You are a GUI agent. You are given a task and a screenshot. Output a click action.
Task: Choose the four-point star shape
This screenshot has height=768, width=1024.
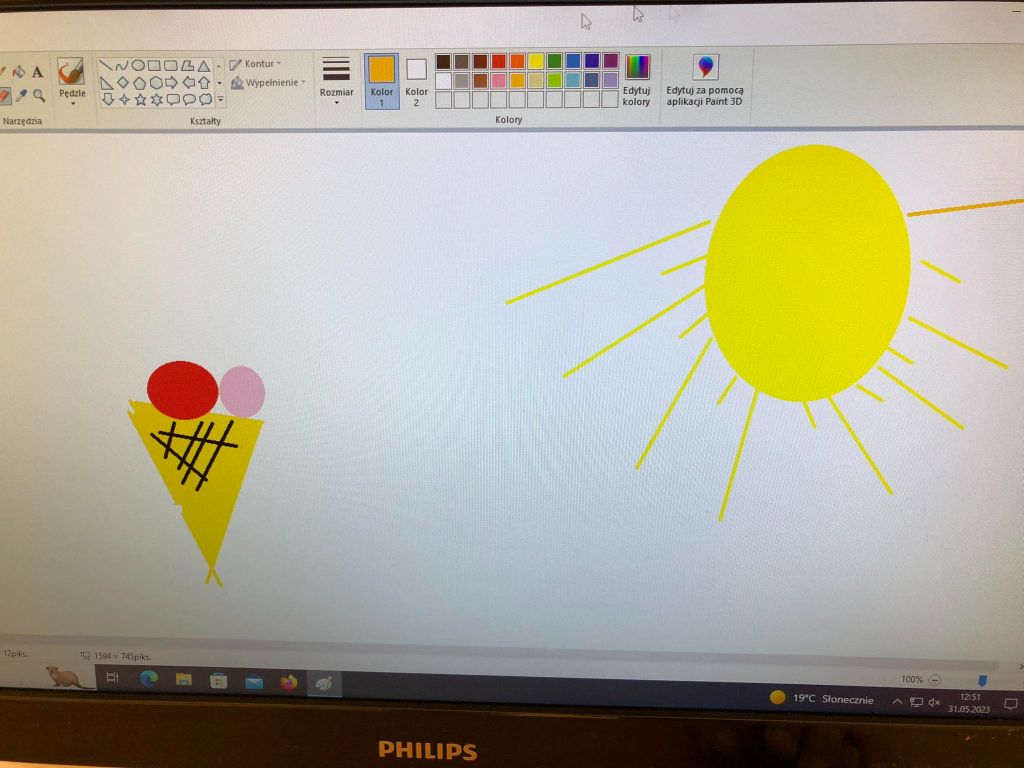[x=124, y=99]
